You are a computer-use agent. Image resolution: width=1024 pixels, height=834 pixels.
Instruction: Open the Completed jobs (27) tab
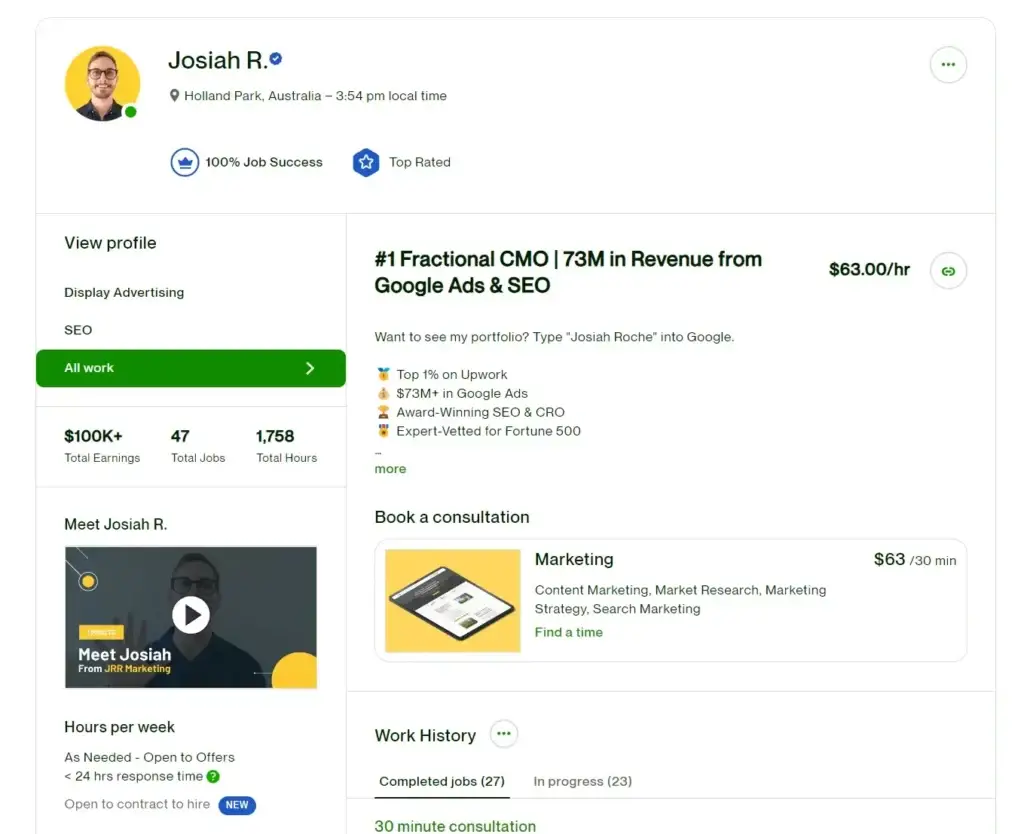point(442,781)
